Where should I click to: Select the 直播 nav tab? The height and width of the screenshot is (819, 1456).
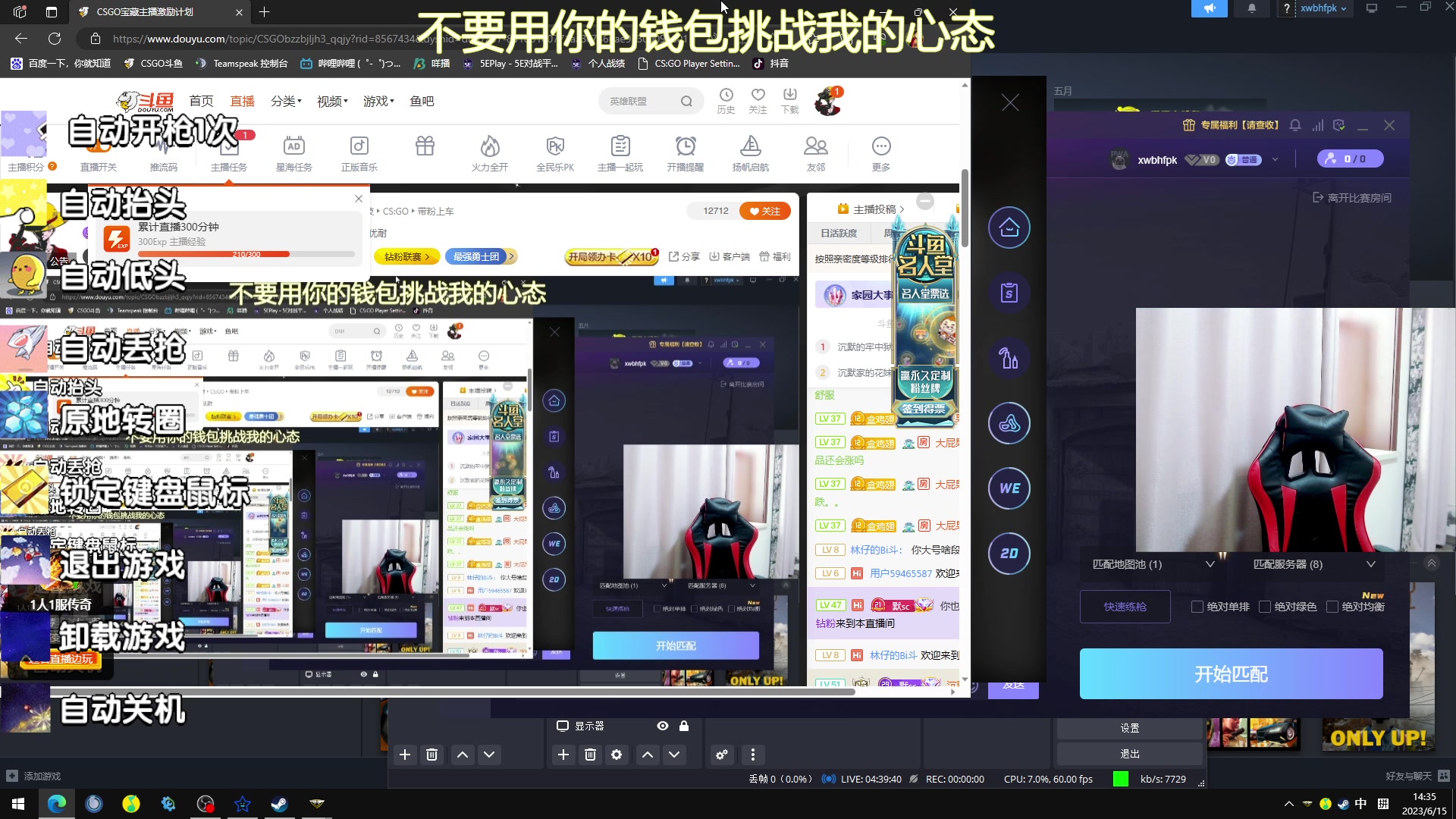242,101
